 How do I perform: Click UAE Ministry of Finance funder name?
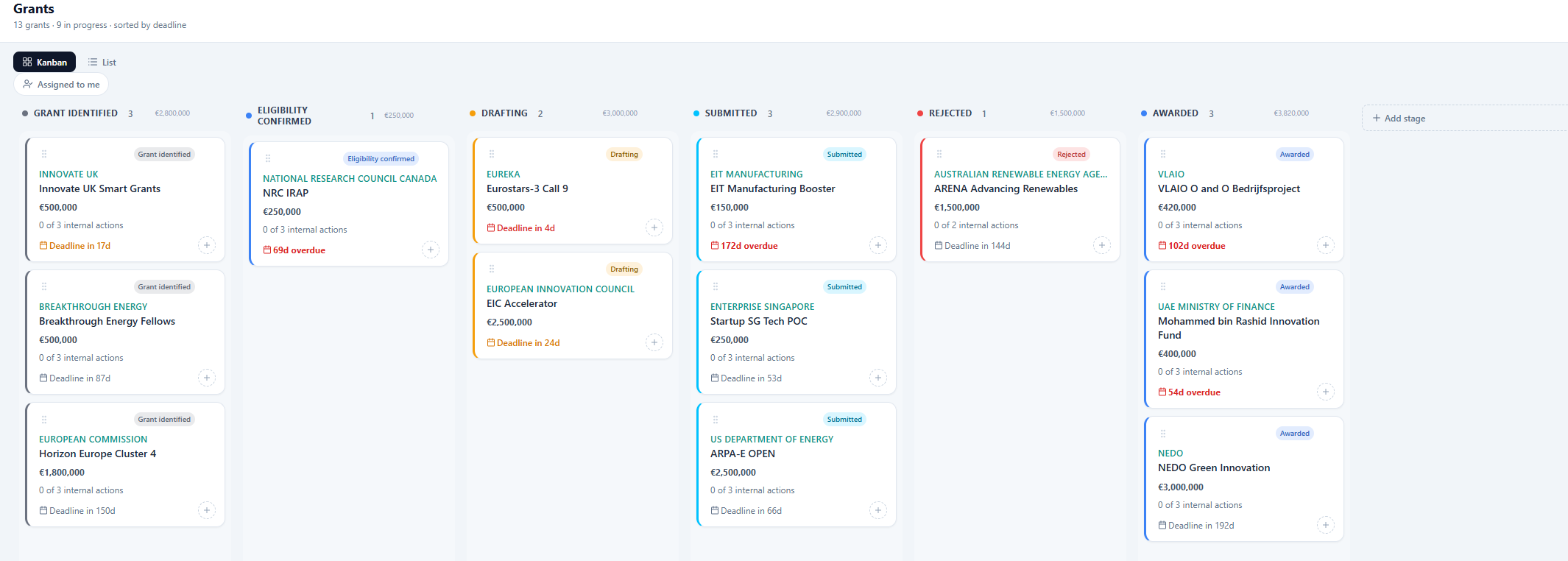(x=1216, y=307)
